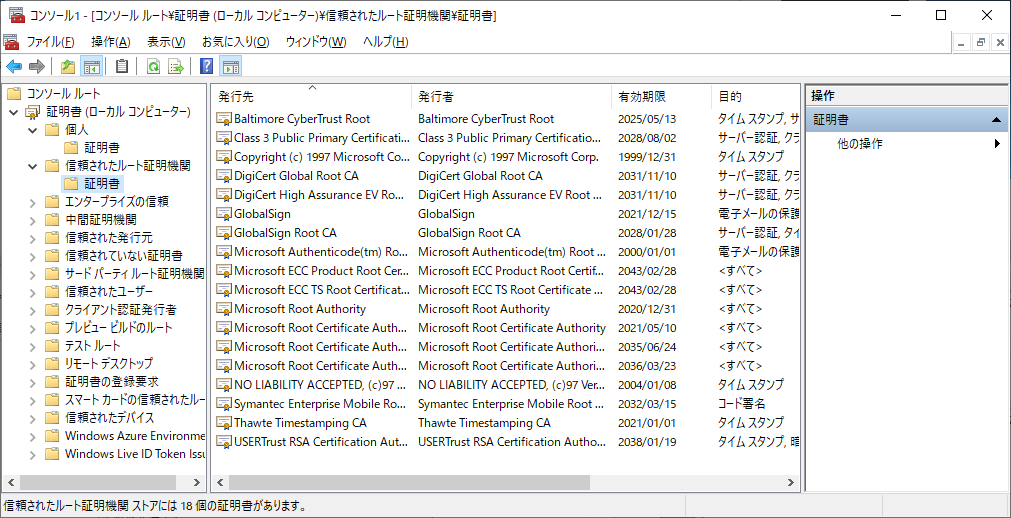
Task: Sort by 発行先 column header
Action: pos(312,97)
